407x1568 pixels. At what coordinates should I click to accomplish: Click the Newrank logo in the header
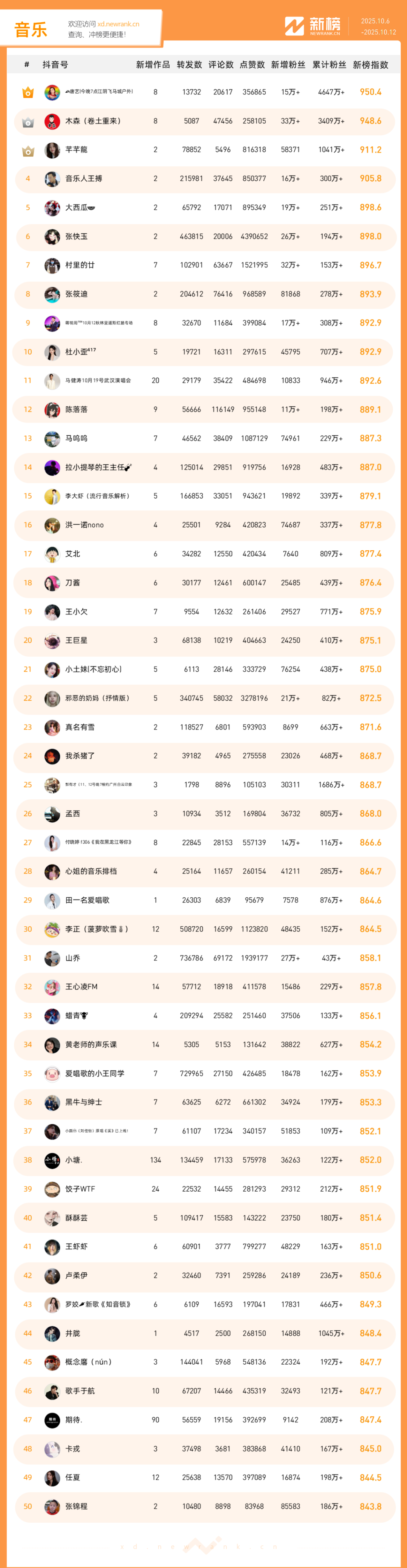click(313, 26)
